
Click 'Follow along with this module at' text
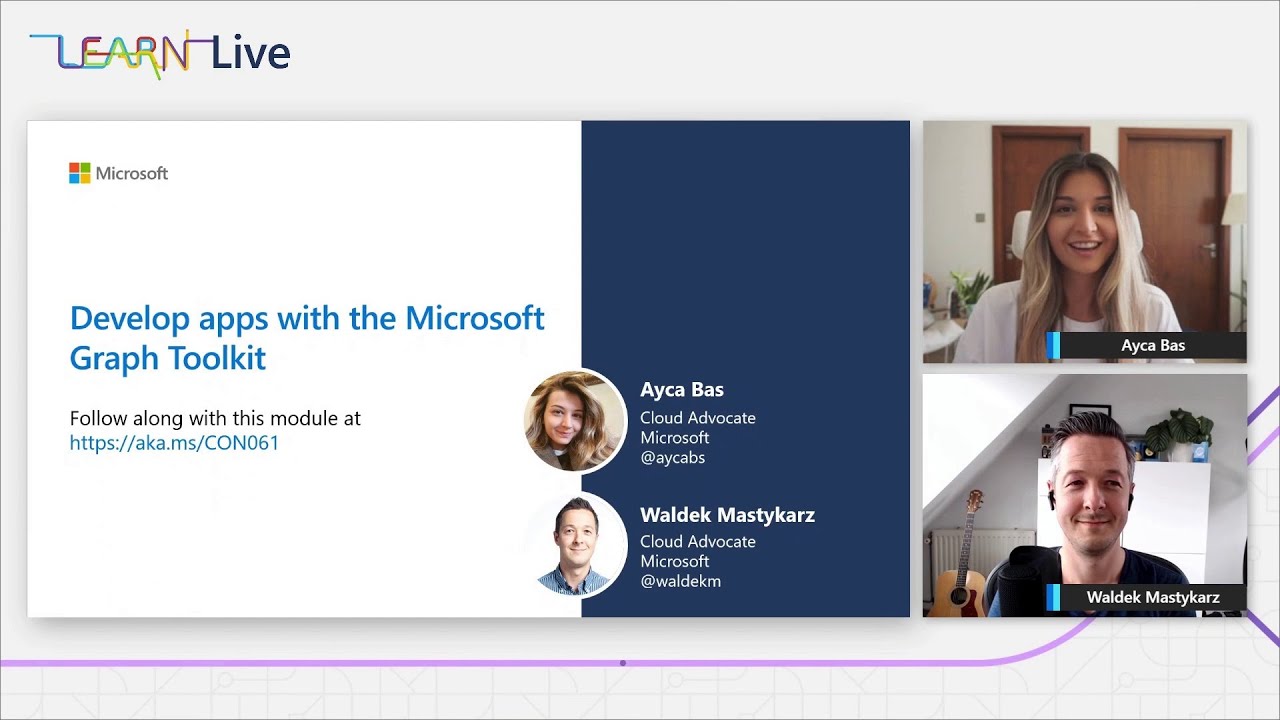[x=215, y=418]
